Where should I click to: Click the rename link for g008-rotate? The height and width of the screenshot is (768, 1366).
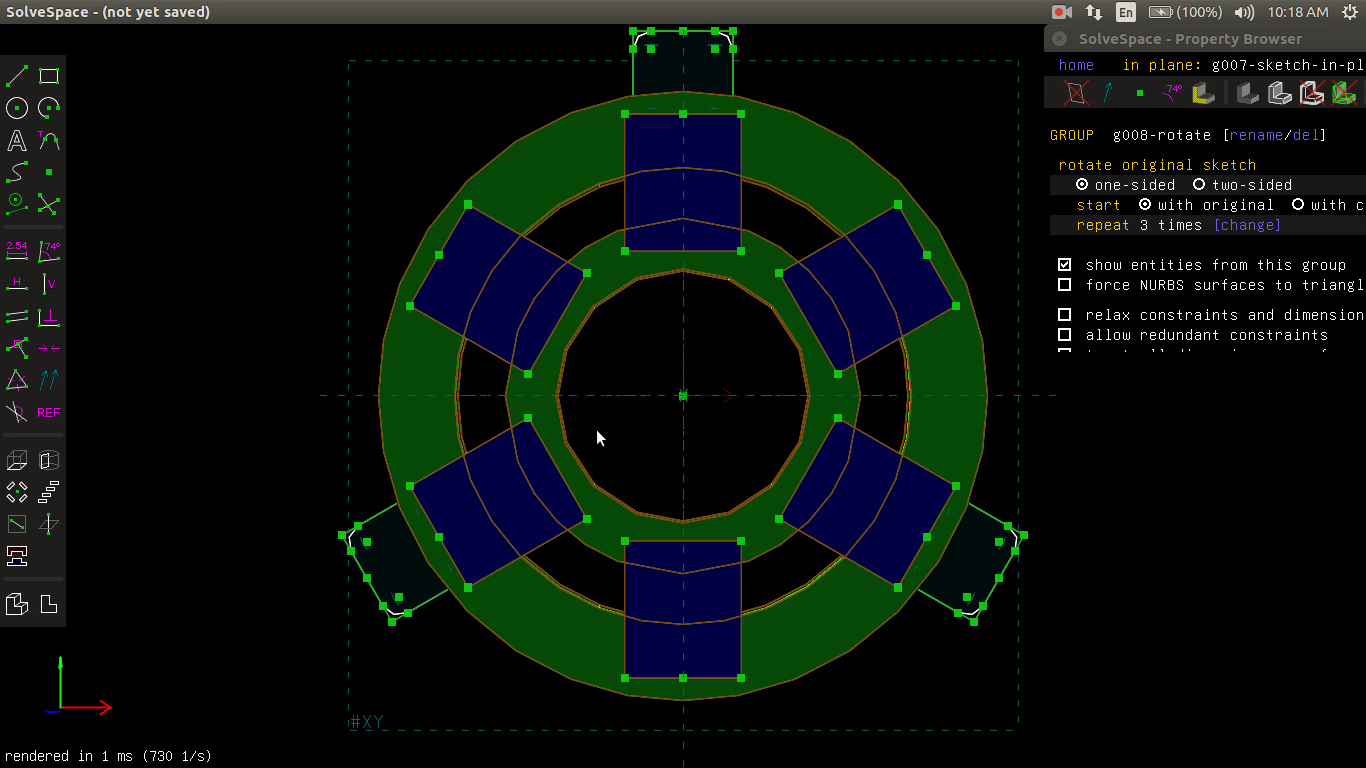pos(1255,135)
